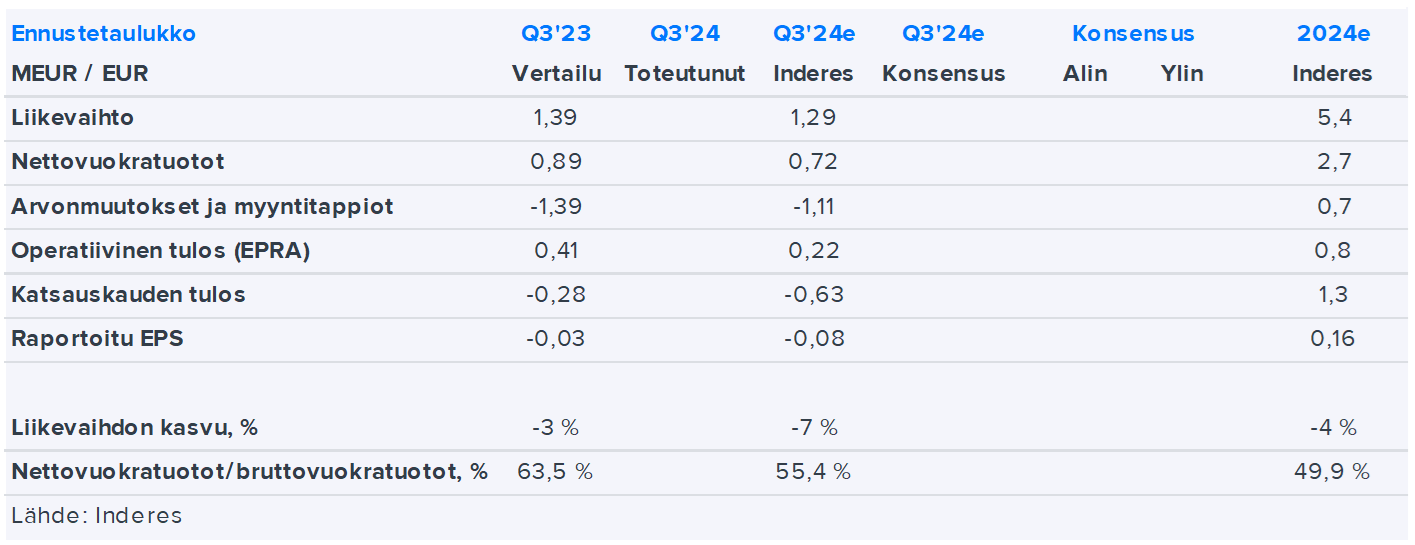This screenshot has width=1415, height=545.
Task: Select the Nettovuokratuotot row label
Action: pos(118,162)
